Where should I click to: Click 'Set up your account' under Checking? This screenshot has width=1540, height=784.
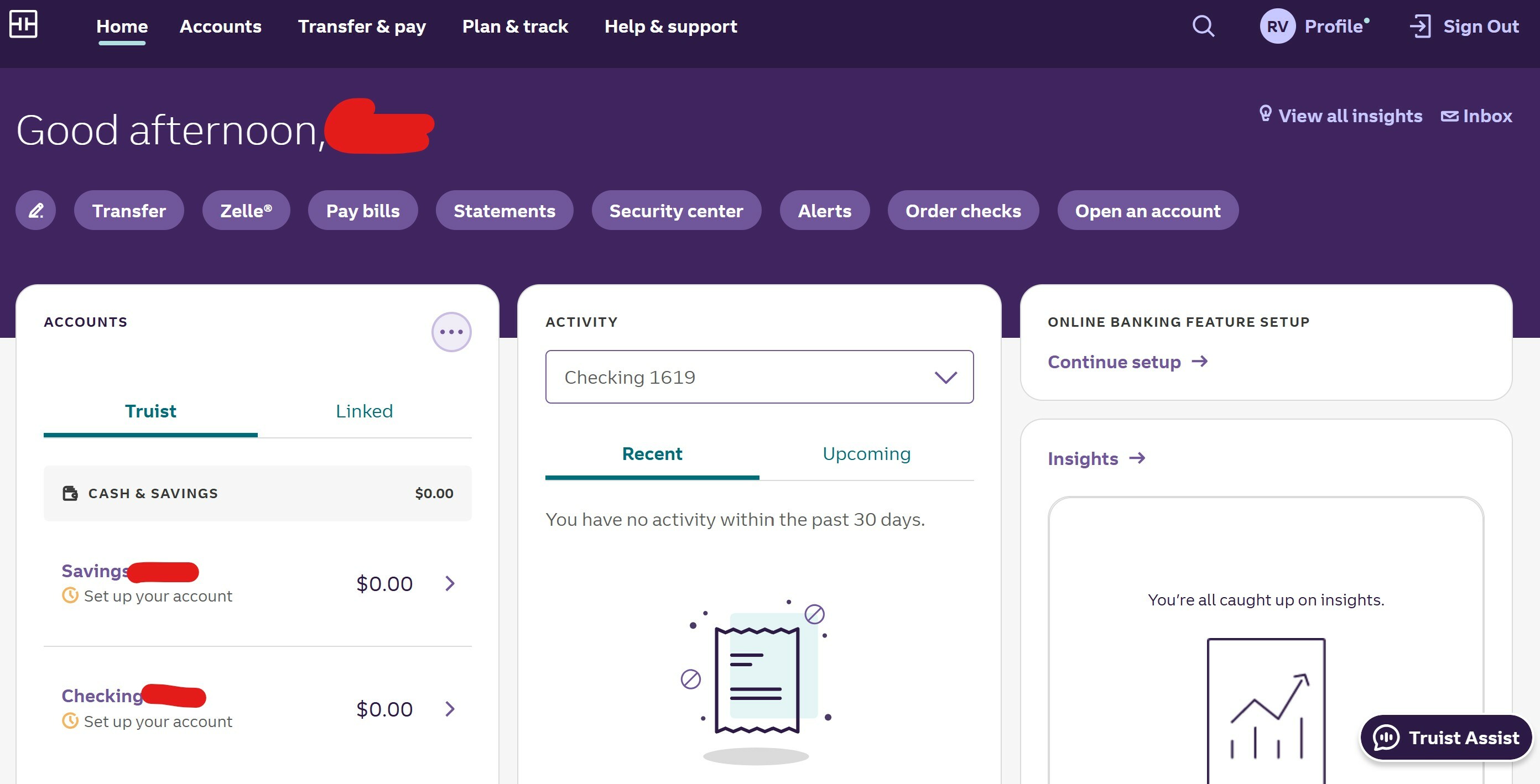(158, 722)
